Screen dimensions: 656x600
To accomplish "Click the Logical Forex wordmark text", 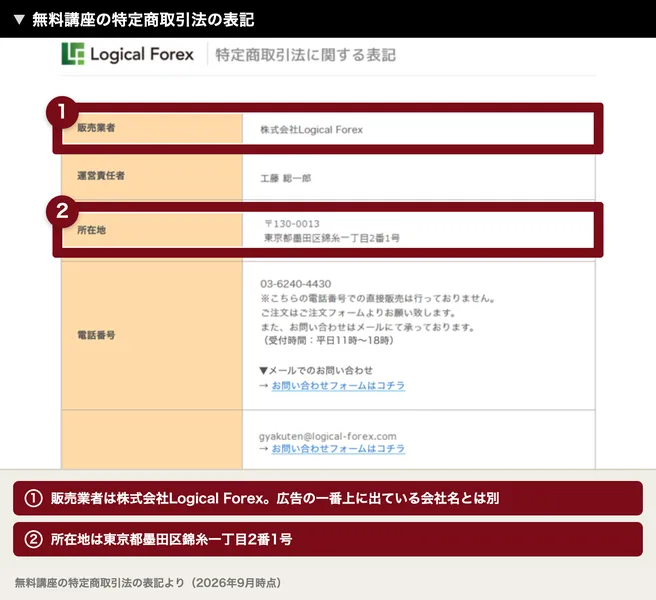I will point(142,54).
